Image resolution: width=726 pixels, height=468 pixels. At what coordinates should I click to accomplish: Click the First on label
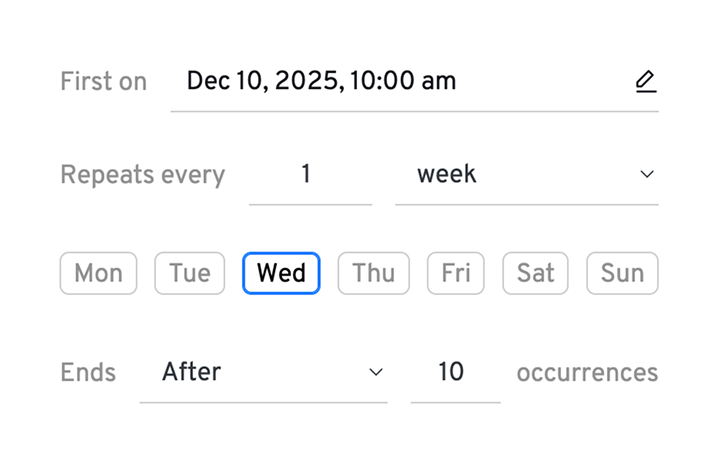103,82
